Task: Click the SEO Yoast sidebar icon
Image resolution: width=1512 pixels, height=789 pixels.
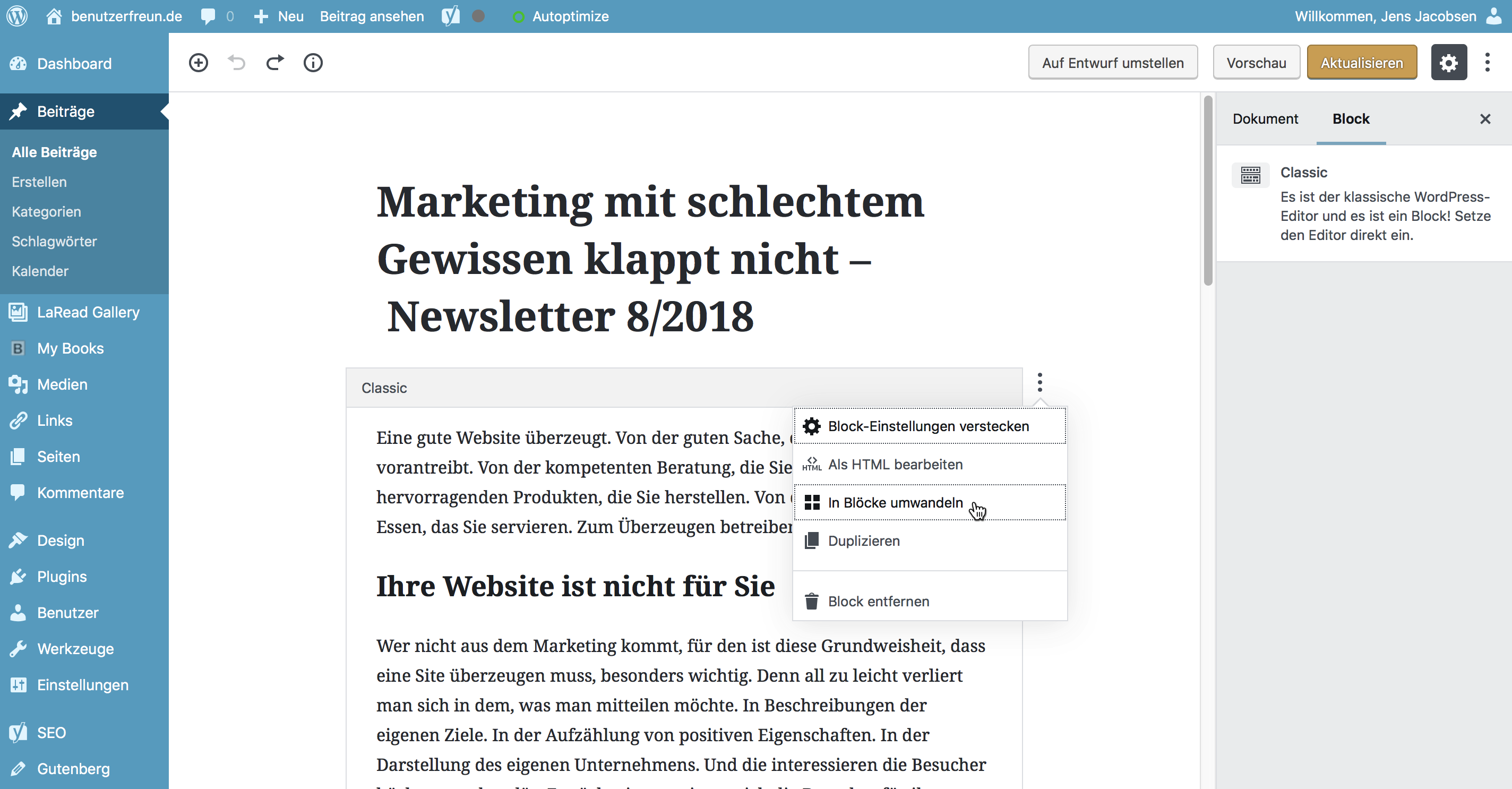Action: 18,732
